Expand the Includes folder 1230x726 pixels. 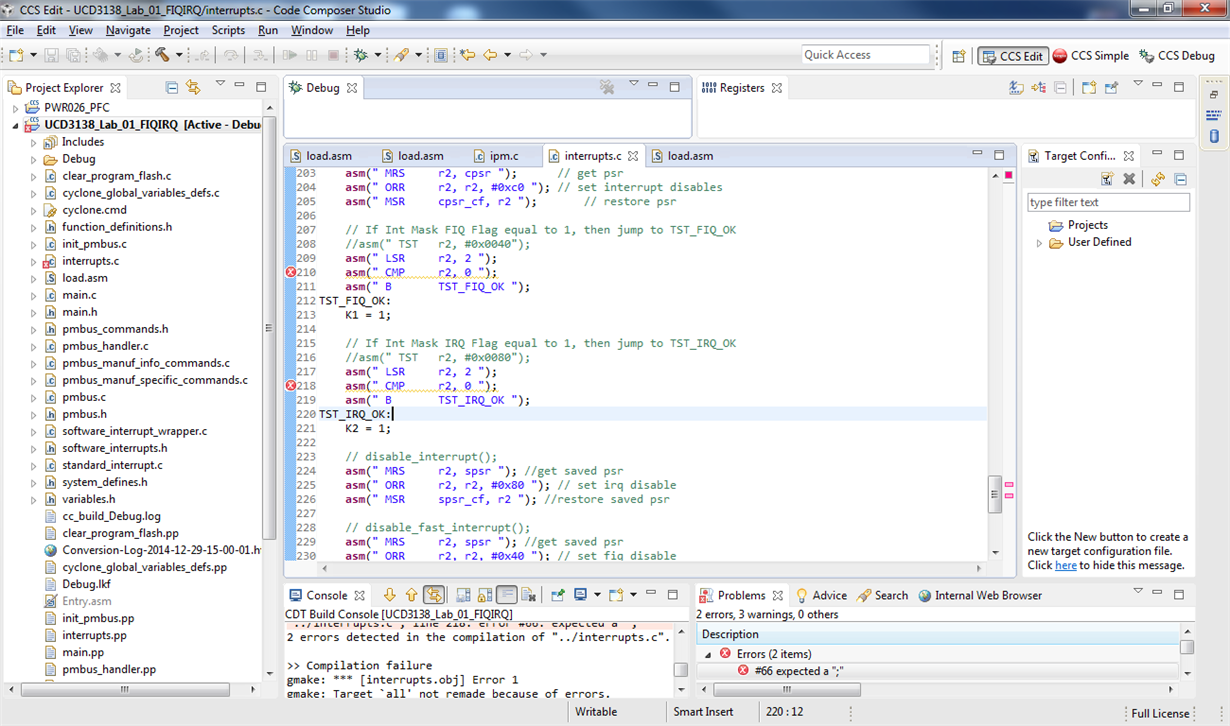point(33,142)
